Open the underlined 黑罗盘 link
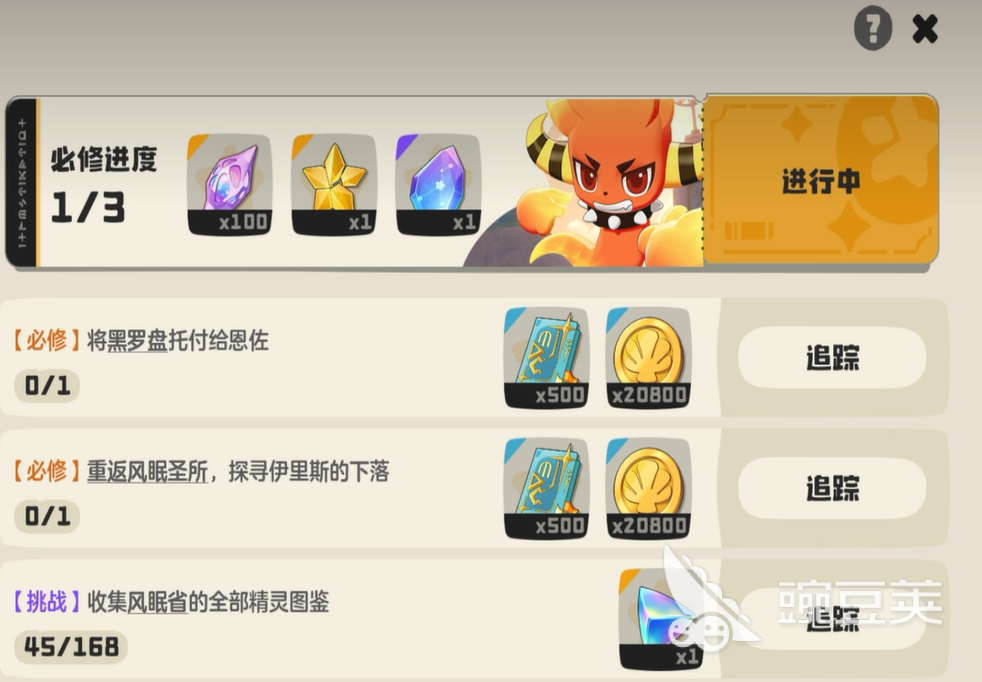 tap(137, 341)
